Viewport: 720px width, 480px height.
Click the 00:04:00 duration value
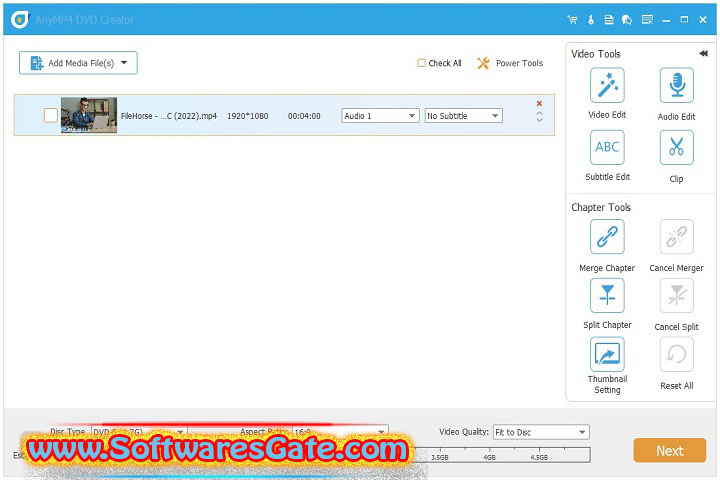coord(304,116)
